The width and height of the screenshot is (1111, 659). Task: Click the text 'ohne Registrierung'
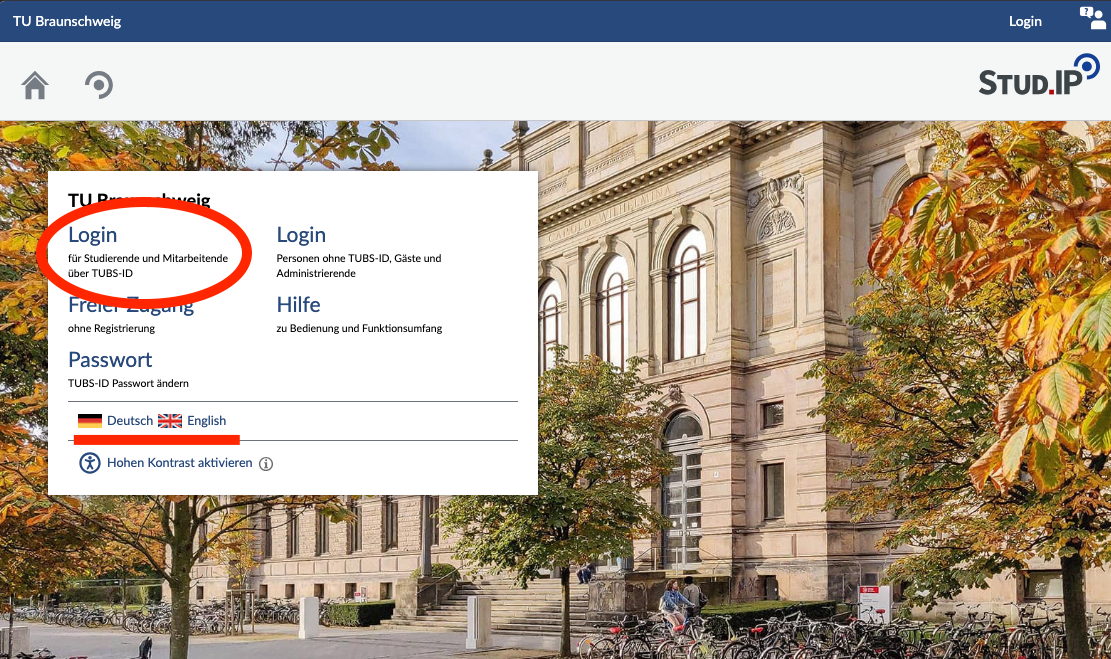coord(111,328)
